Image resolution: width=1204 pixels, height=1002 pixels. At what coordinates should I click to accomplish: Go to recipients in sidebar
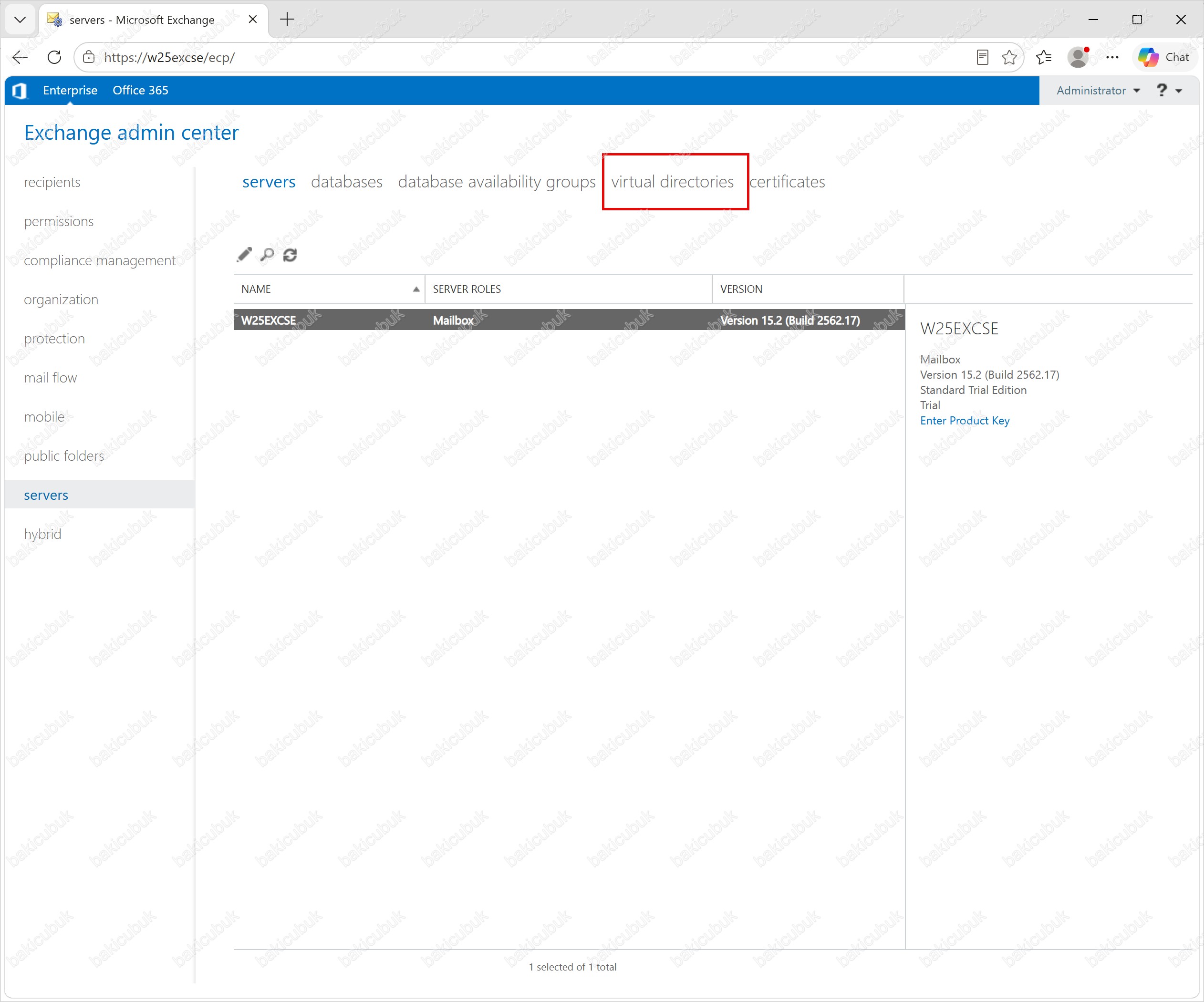point(52,182)
